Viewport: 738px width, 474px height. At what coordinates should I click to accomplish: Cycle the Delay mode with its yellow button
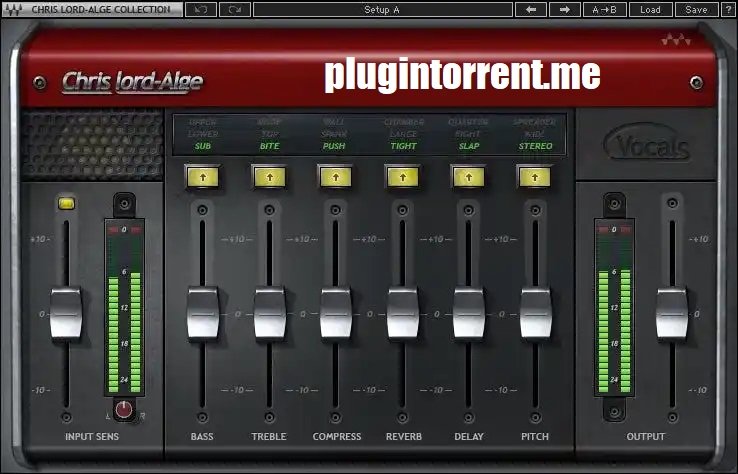pyautogui.click(x=469, y=177)
